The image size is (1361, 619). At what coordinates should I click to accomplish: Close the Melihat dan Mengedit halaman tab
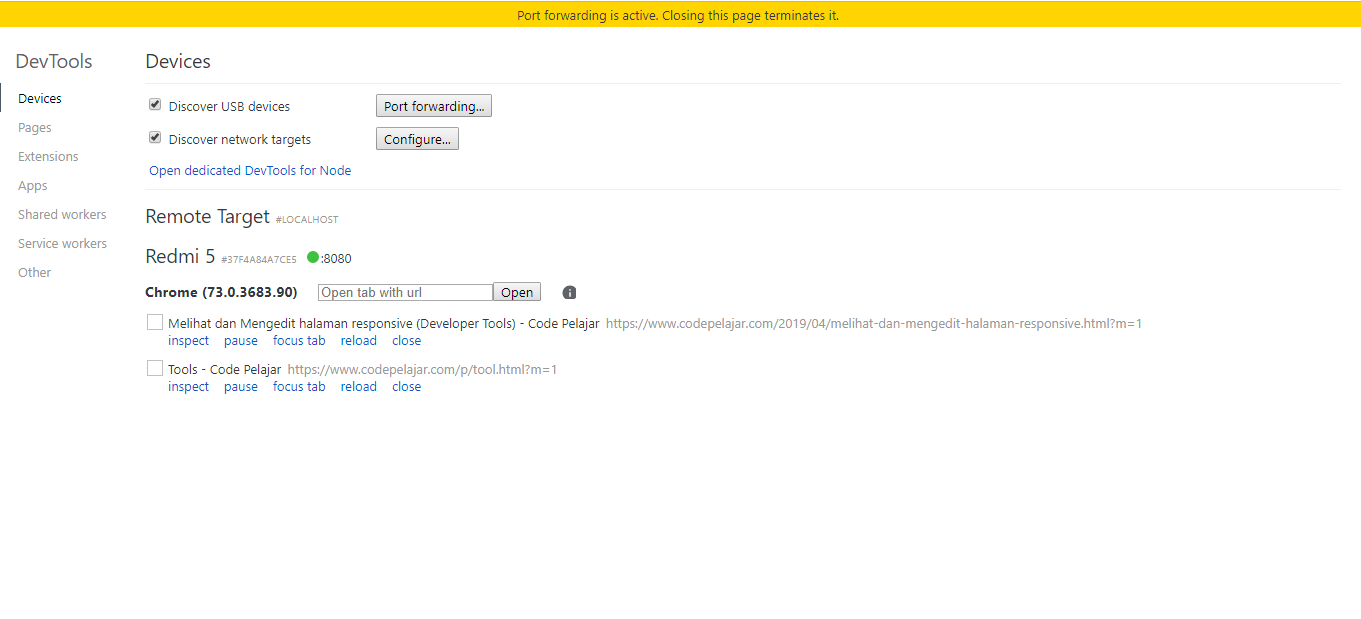(407, 340)
